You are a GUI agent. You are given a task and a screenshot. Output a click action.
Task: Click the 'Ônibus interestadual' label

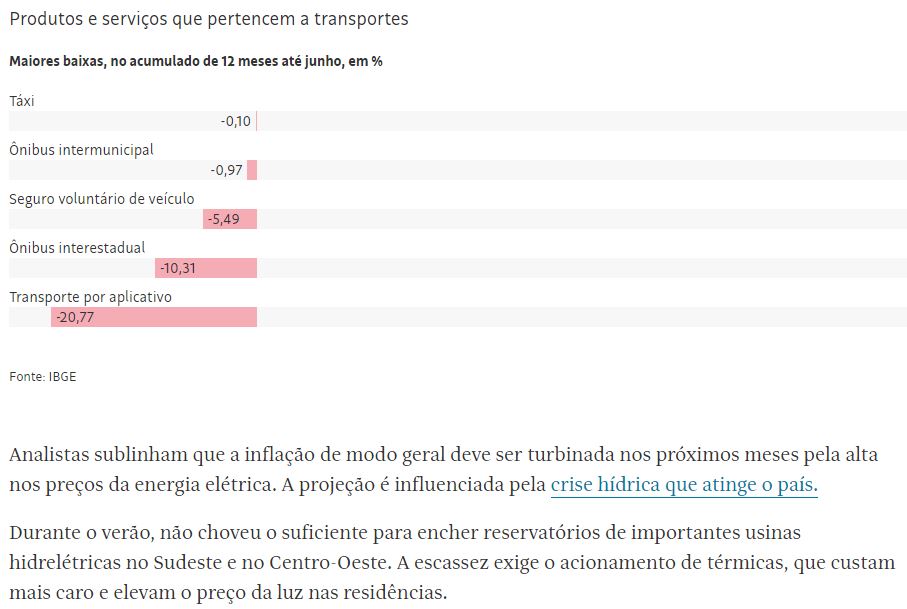[x=77, y=247]
